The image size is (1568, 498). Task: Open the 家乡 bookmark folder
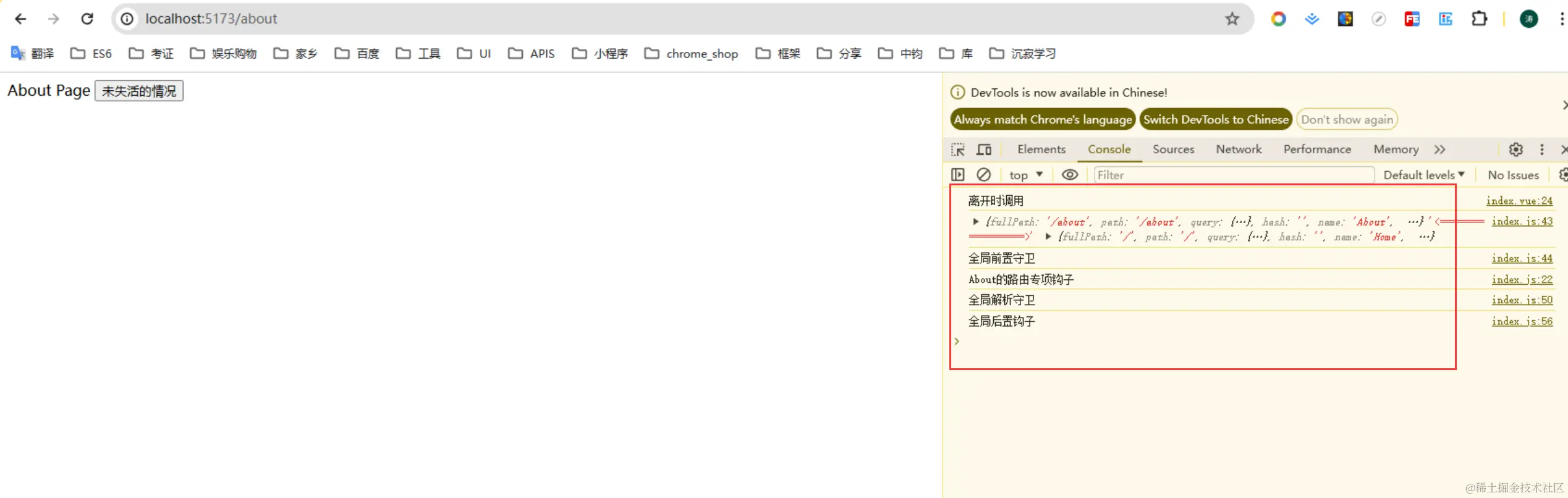pyautogui.click(x=295, y=54)
